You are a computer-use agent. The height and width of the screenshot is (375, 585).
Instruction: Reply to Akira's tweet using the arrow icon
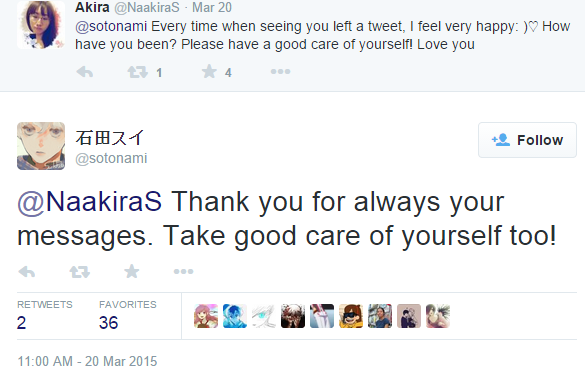[x=85, y=72]
